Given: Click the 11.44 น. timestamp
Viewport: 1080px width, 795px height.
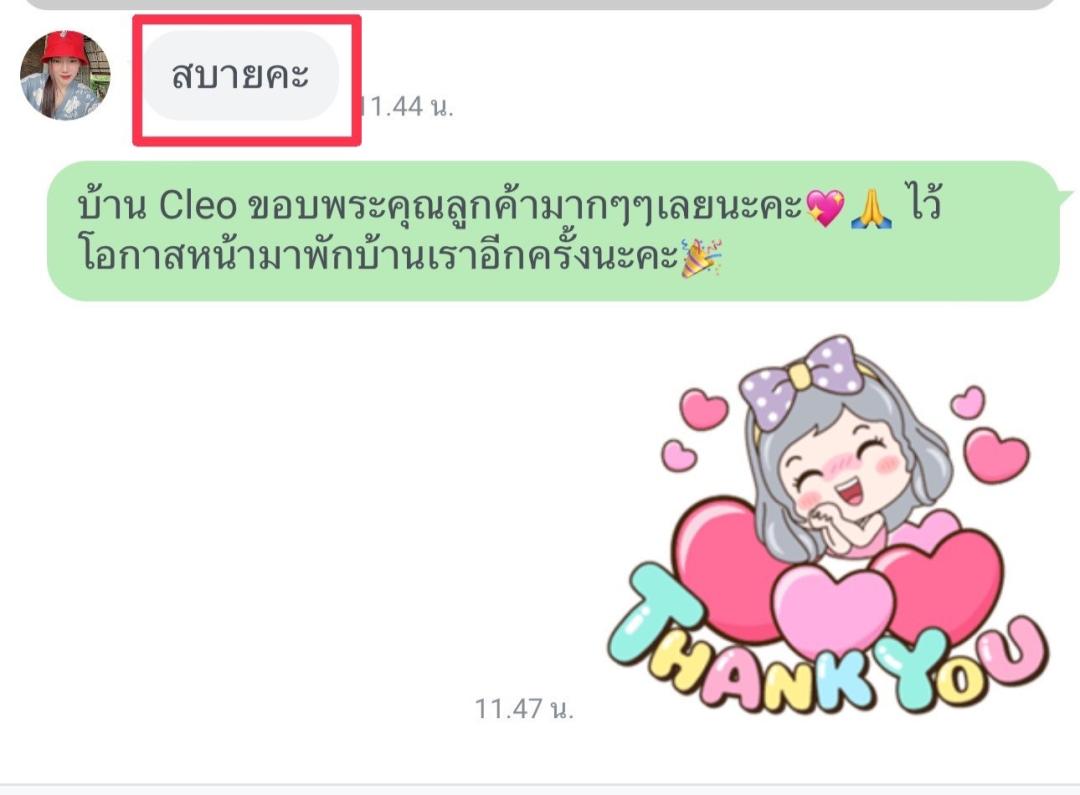Looking at the screenshot, I should 406,107.
